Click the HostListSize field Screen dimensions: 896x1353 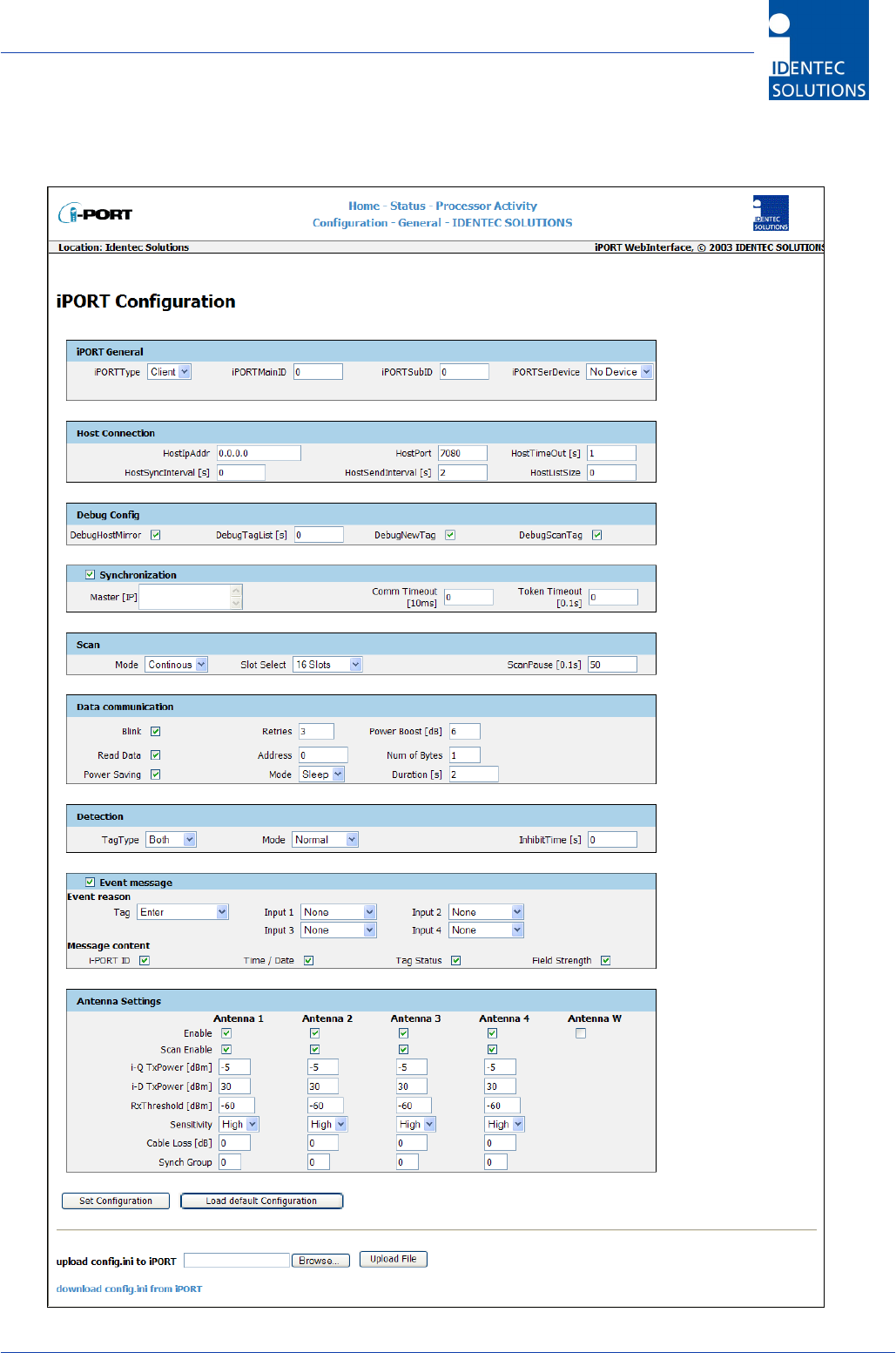[611, 472]
